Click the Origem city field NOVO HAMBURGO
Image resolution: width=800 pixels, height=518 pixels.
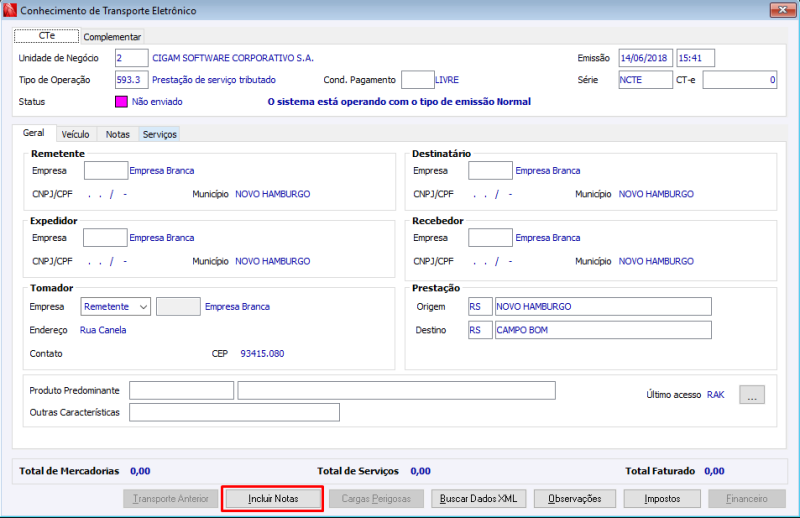(603, 307)
